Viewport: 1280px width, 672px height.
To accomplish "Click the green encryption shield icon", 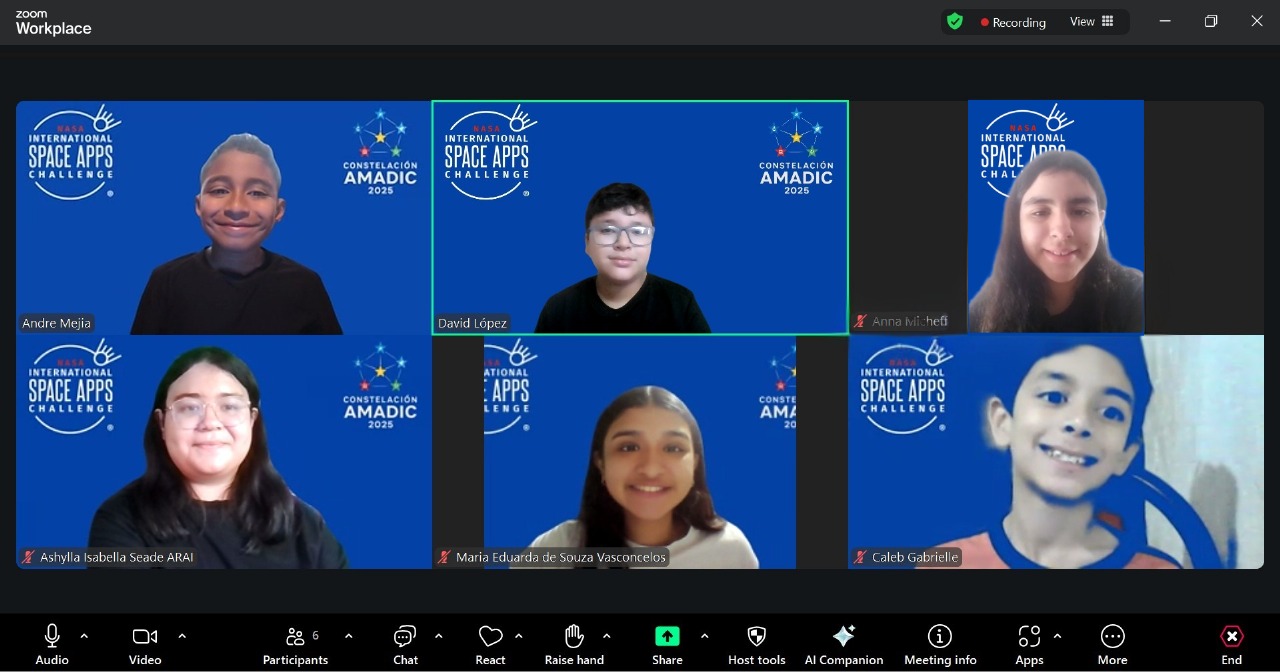I will 955,22.
